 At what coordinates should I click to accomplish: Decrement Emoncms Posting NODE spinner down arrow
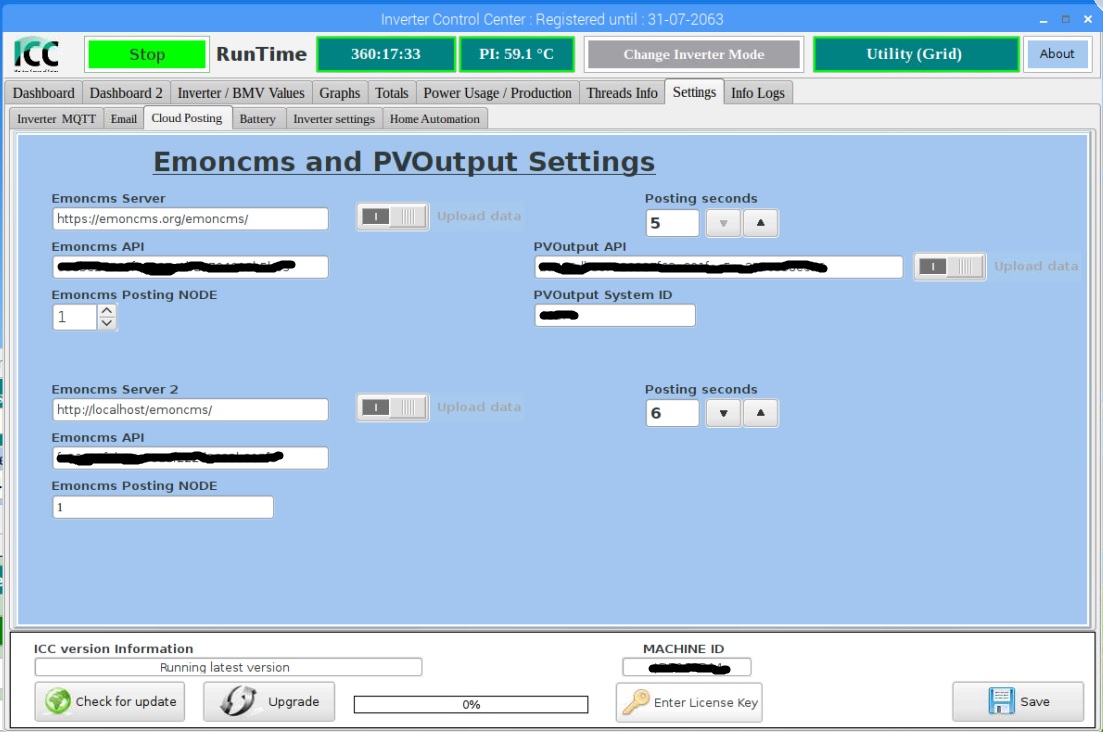pyautogui.click(x=106, y=323)
